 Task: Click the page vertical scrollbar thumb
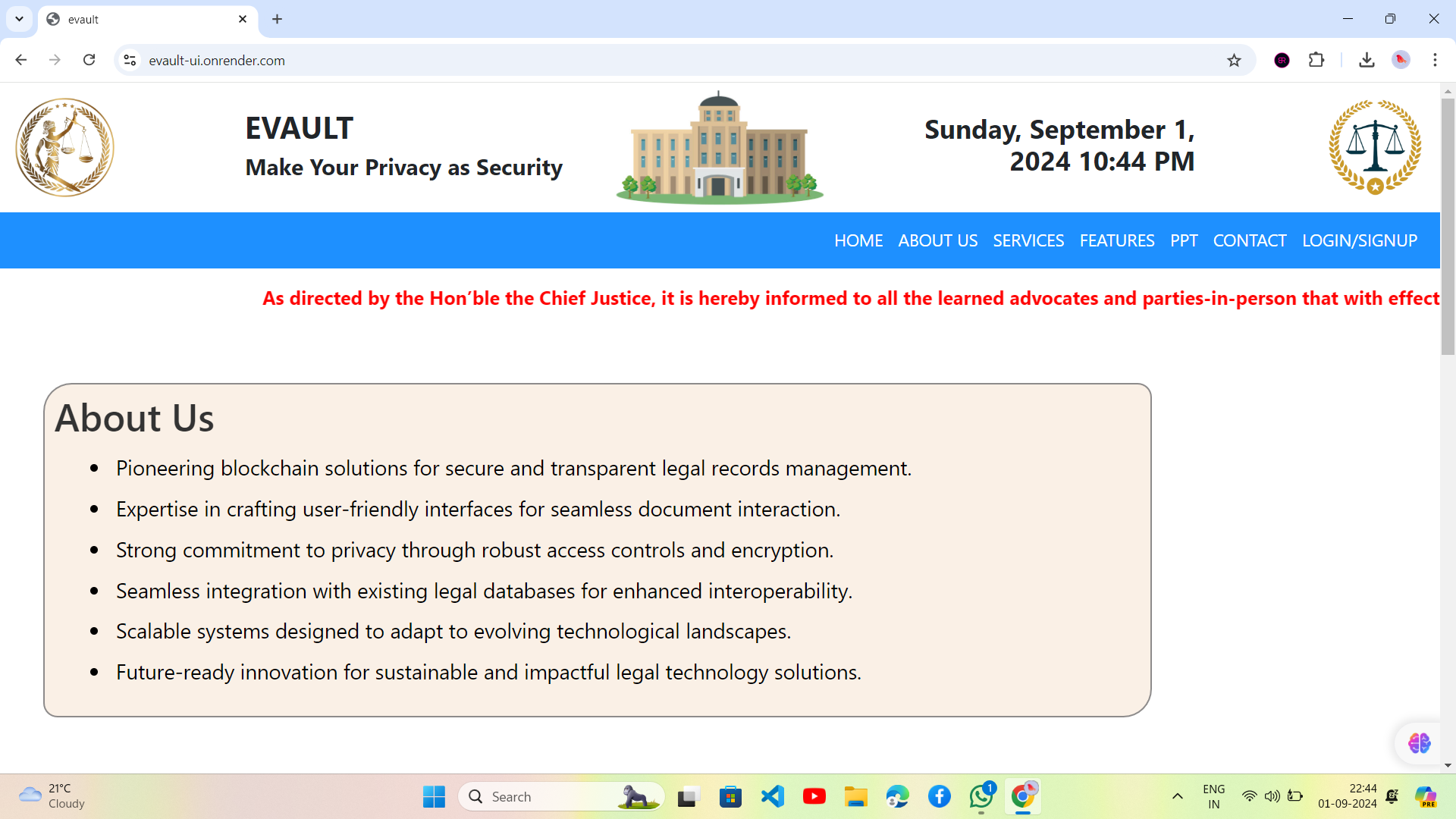coord(1448,226)
